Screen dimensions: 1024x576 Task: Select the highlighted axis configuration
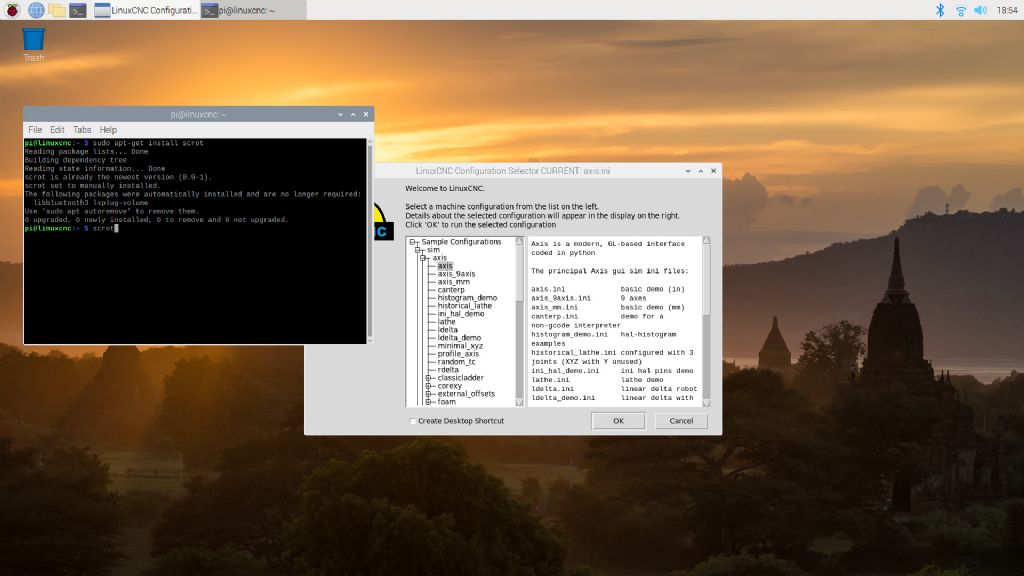tap(445, 266)
